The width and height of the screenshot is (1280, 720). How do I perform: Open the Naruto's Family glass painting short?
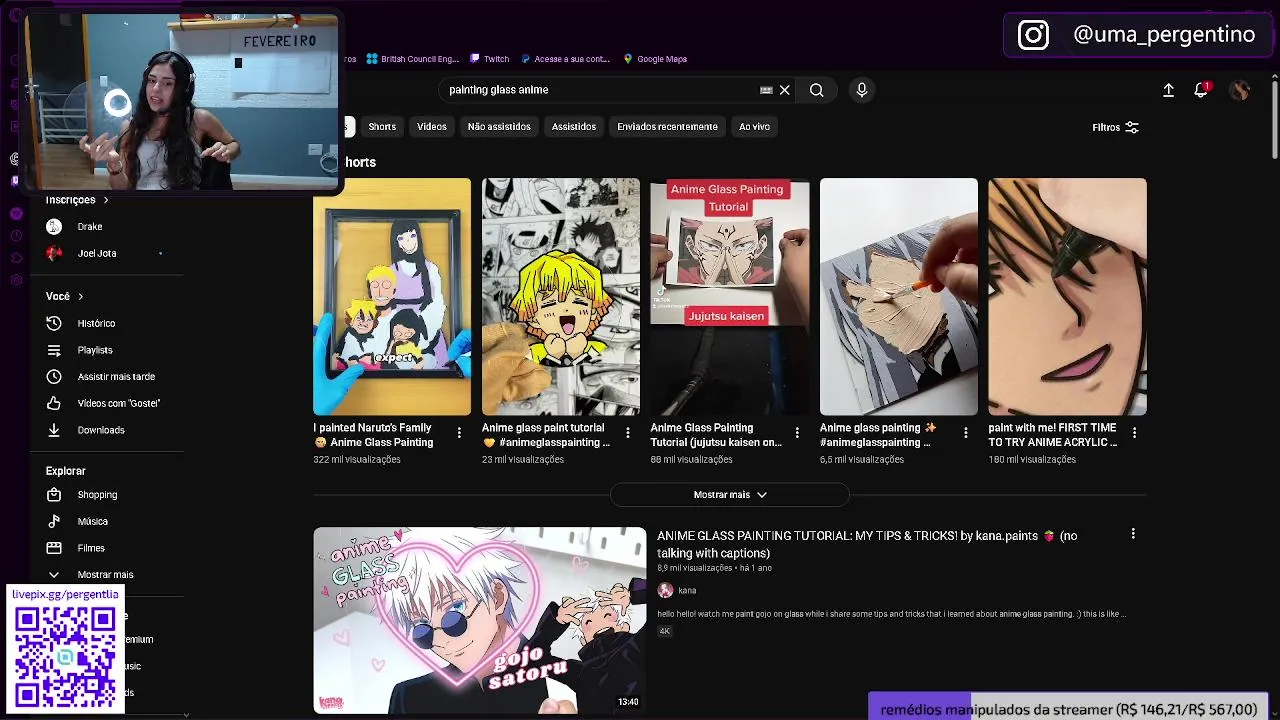(x=392, y=297)
